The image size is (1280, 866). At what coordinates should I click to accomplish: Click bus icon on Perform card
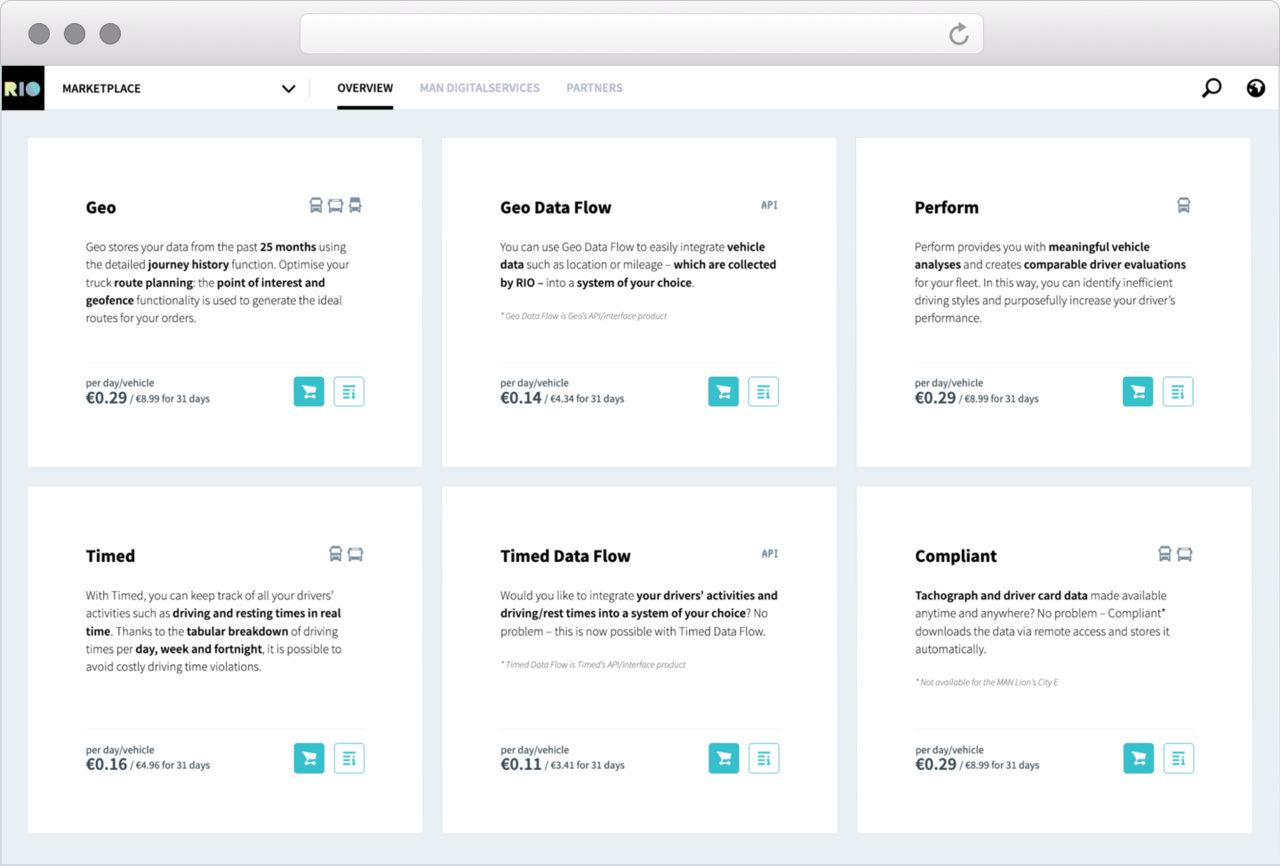pos(1183,206)
